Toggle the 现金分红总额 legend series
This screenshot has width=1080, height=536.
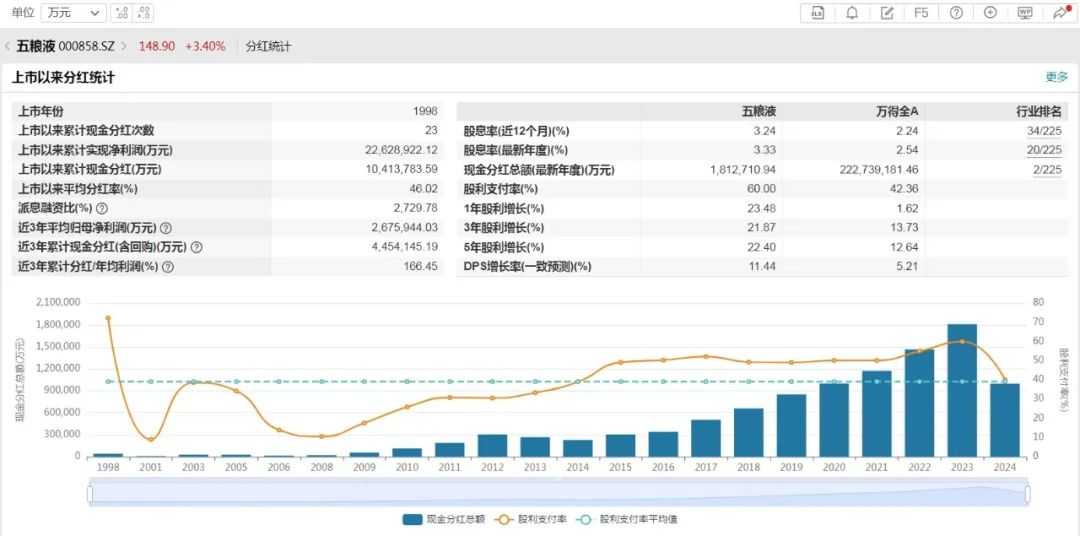click(x=429, y=519)
